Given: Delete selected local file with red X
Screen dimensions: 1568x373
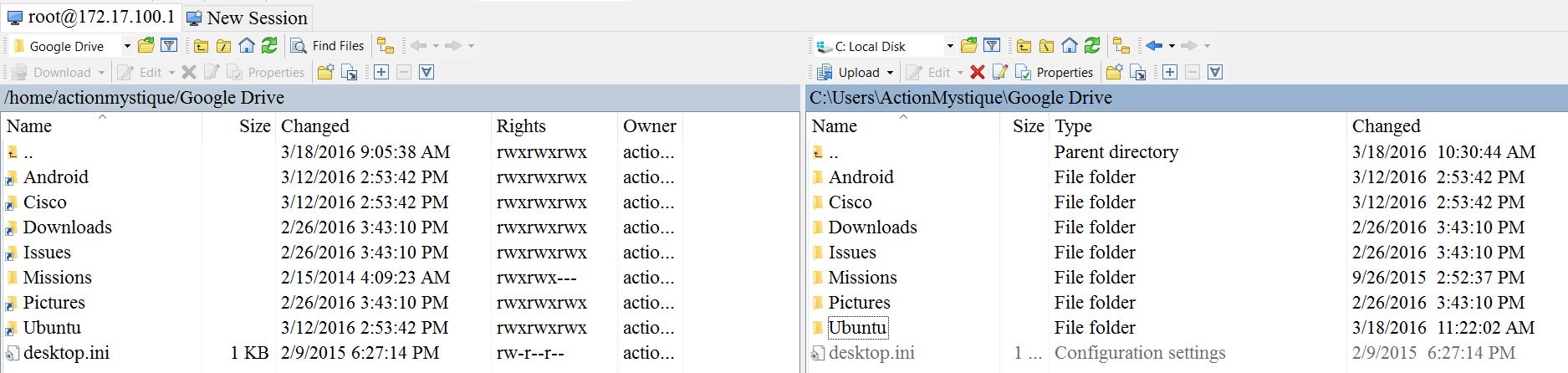Looking at the screenshot, I should click(x=977, y=73).
